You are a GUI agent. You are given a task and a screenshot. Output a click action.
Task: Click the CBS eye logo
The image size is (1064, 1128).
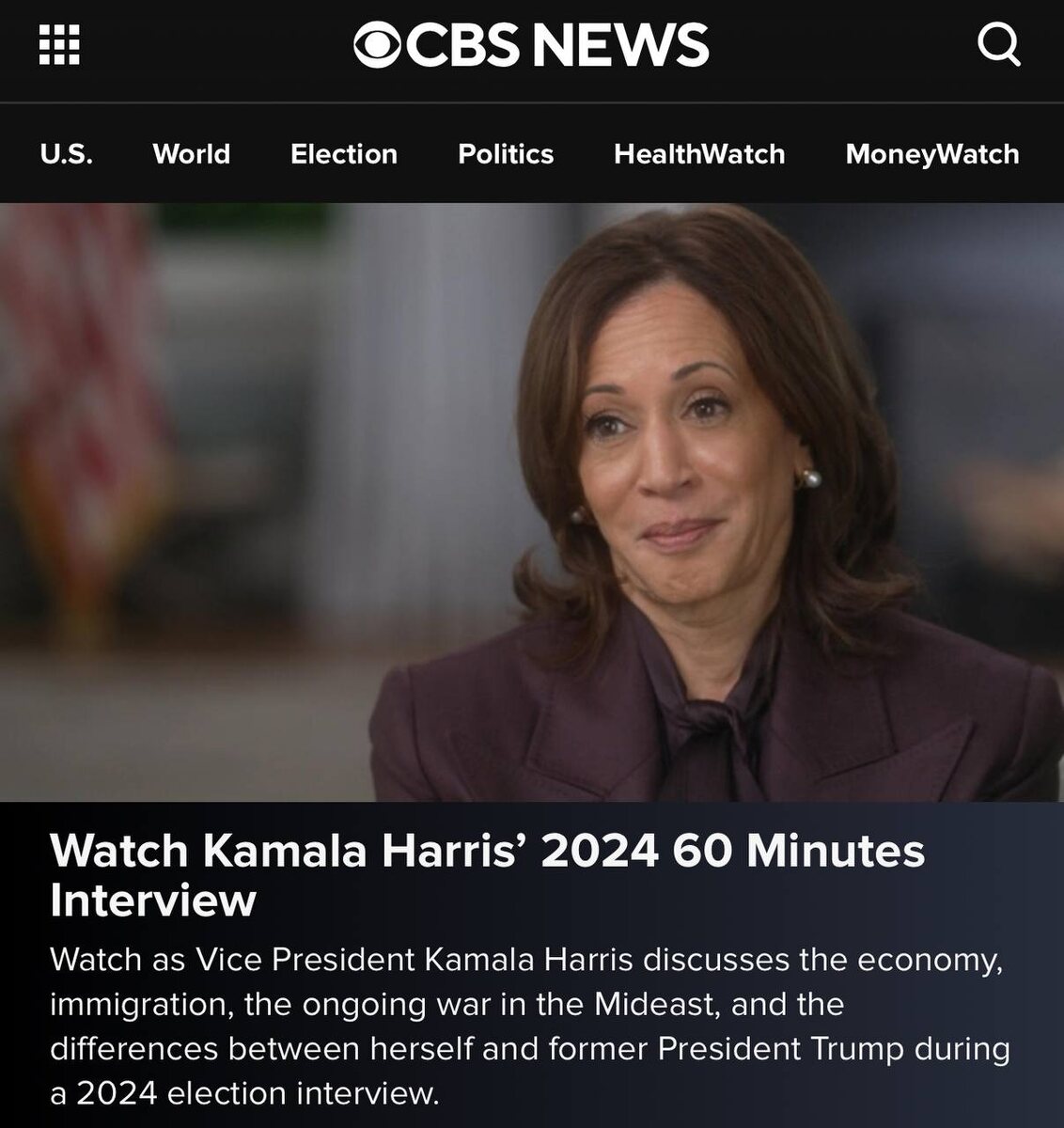[379, 44]
